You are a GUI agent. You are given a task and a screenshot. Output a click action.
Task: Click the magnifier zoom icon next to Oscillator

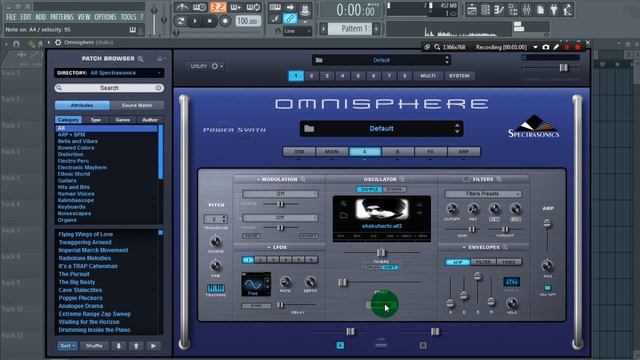point(402,179)
